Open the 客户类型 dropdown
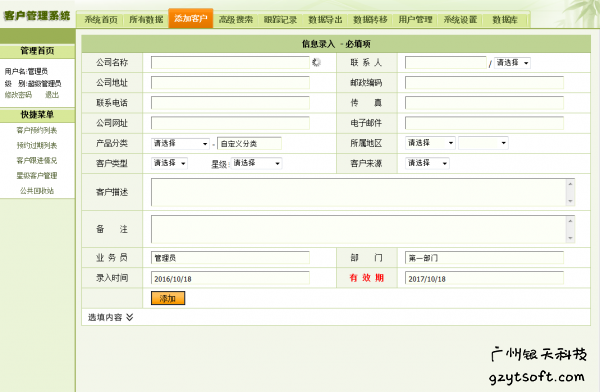The width and height of the screenshot is (600, 392). click(170, 163)
